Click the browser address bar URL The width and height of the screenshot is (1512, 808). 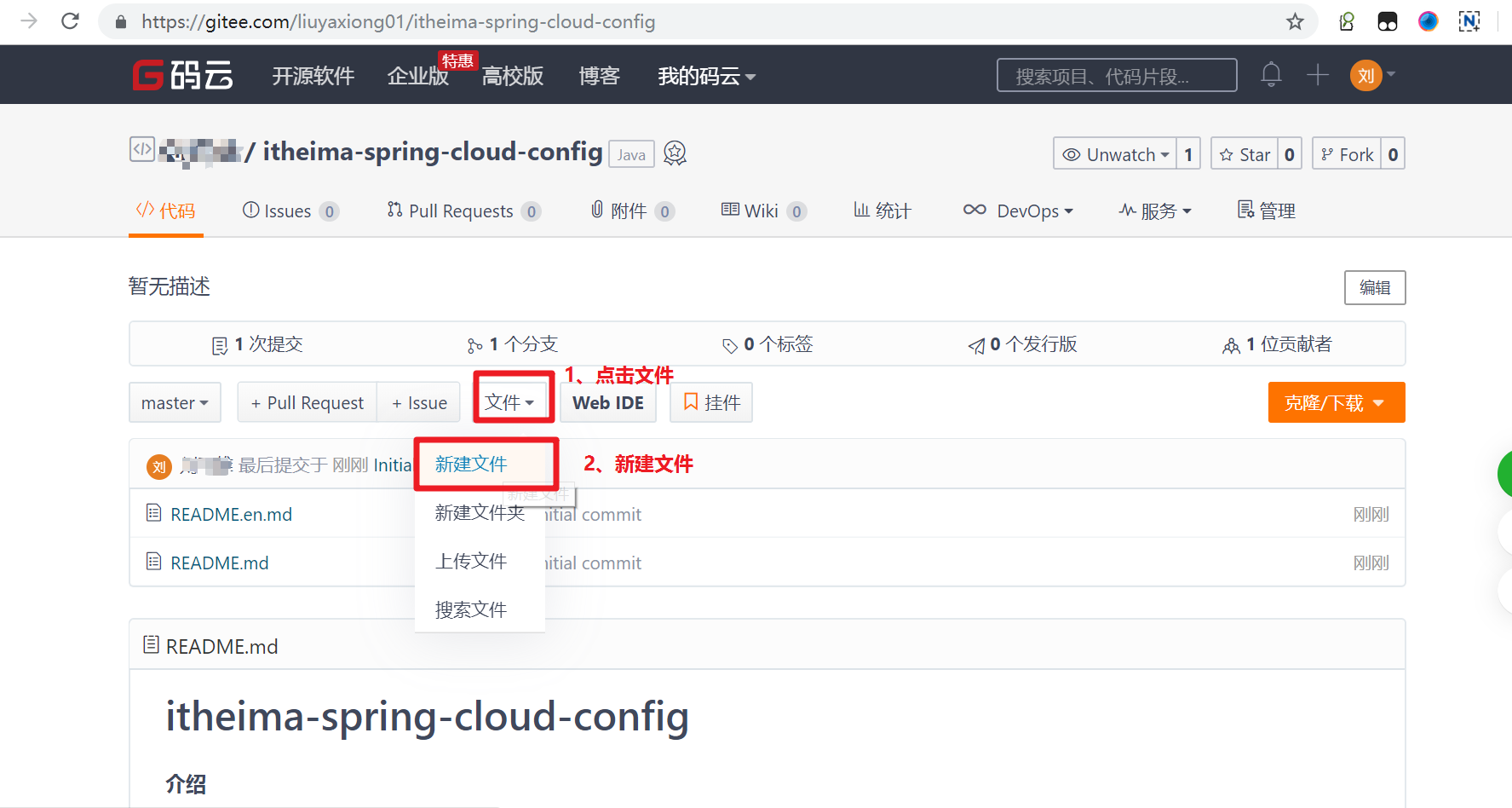point(398,22)
